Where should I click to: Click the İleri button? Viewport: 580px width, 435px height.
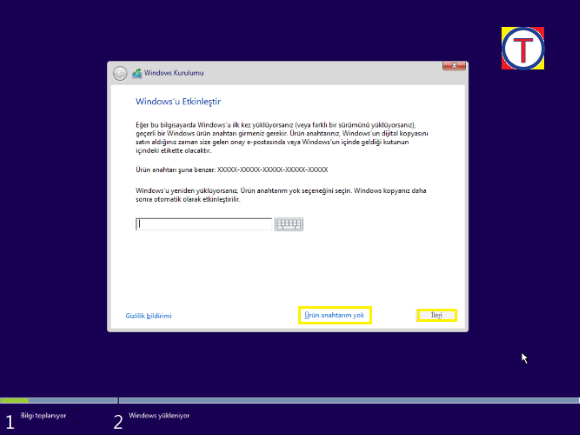[436, 315]
